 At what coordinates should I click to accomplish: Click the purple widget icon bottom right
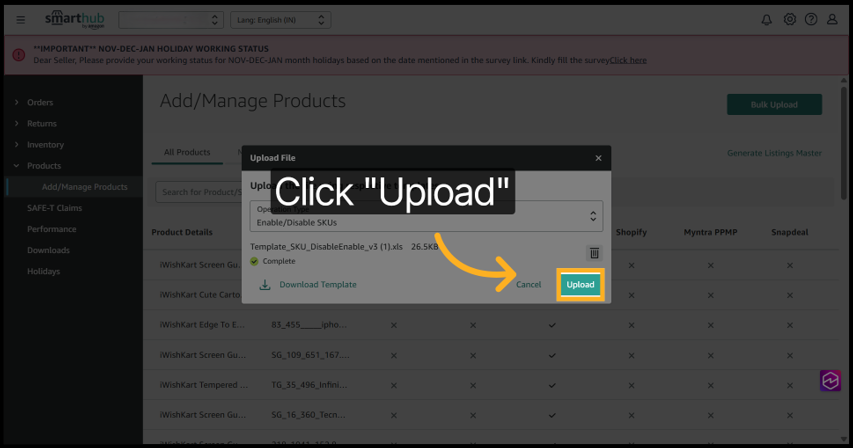click(830, 381)
